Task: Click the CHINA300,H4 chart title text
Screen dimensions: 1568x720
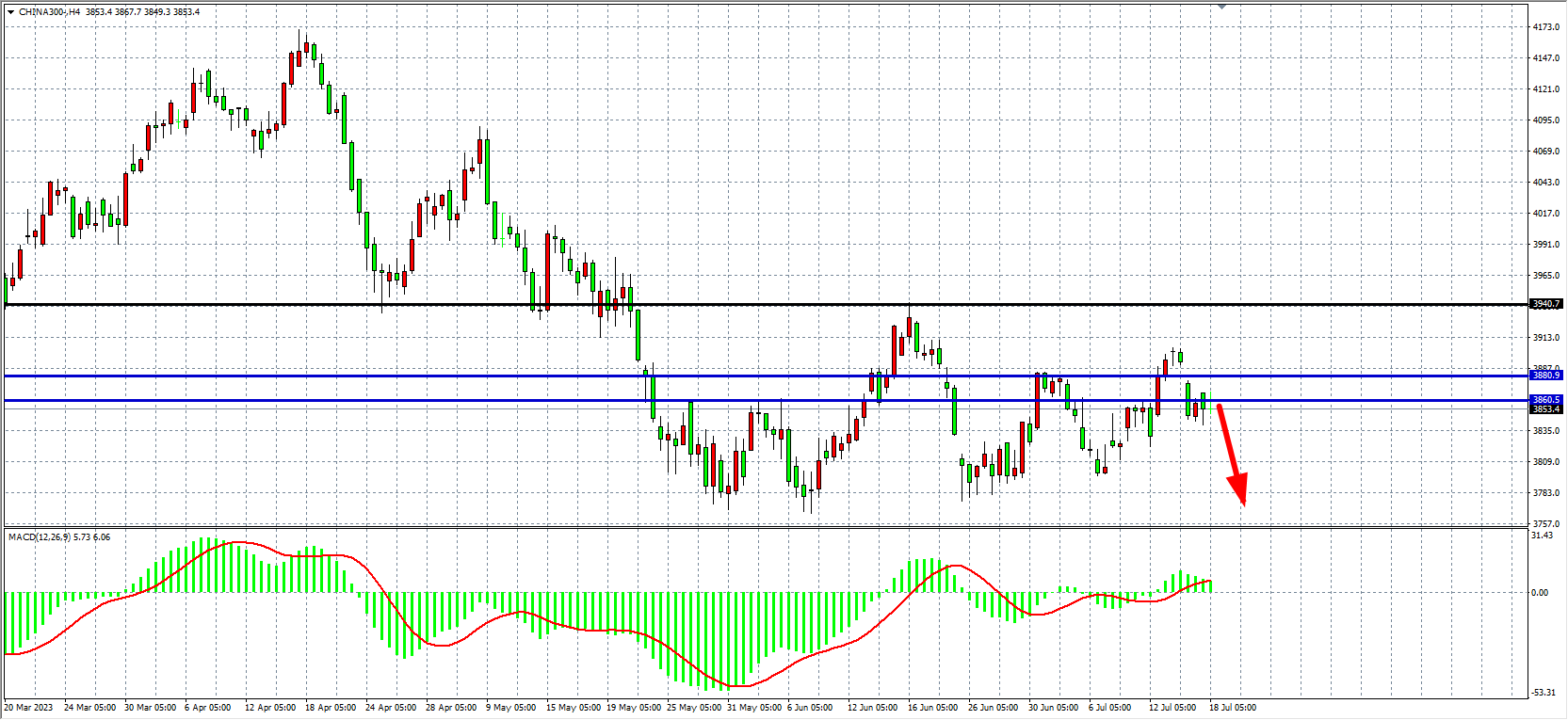Action: (49, 12)
